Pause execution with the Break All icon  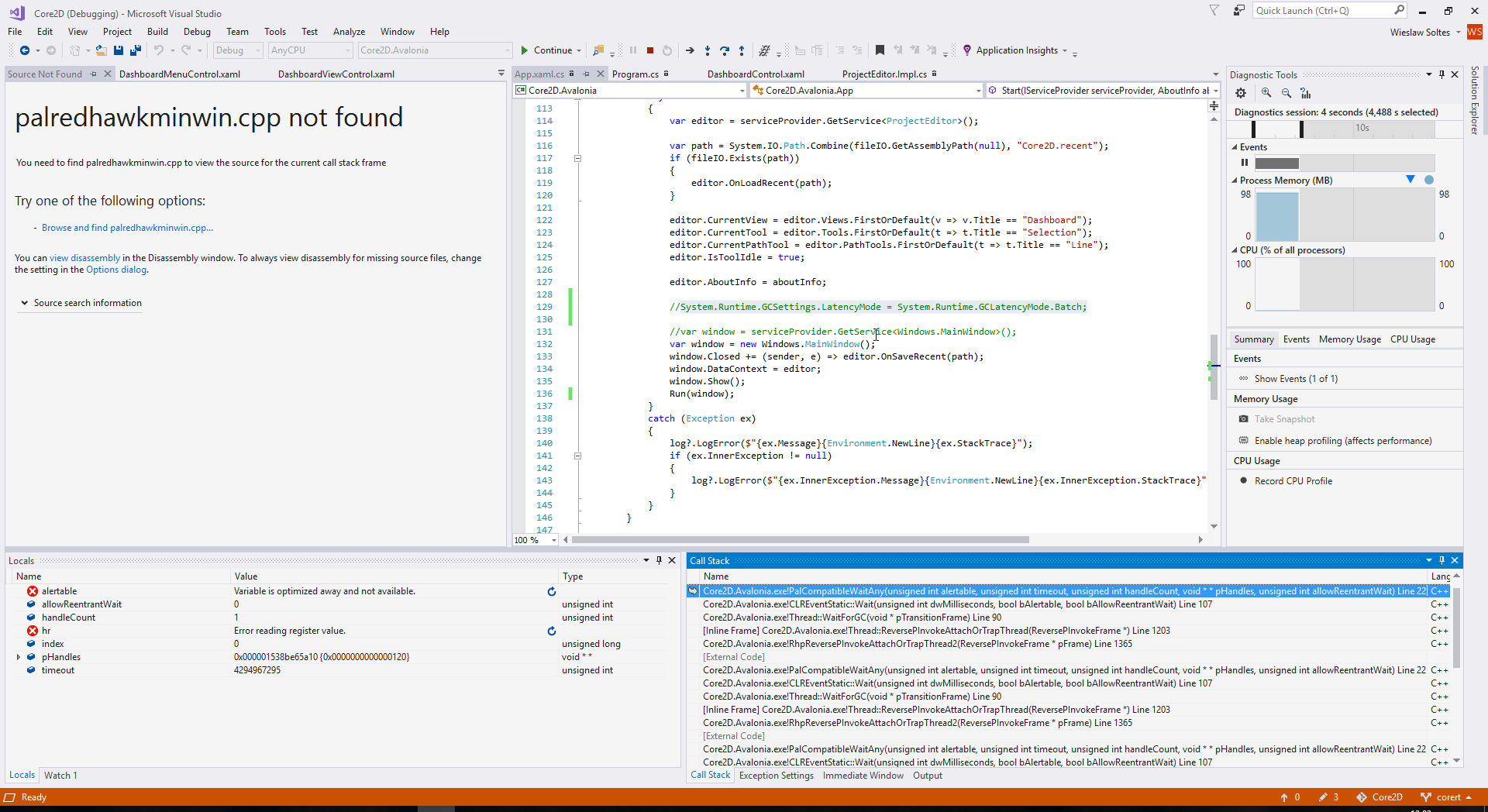(x=633, y=50)
